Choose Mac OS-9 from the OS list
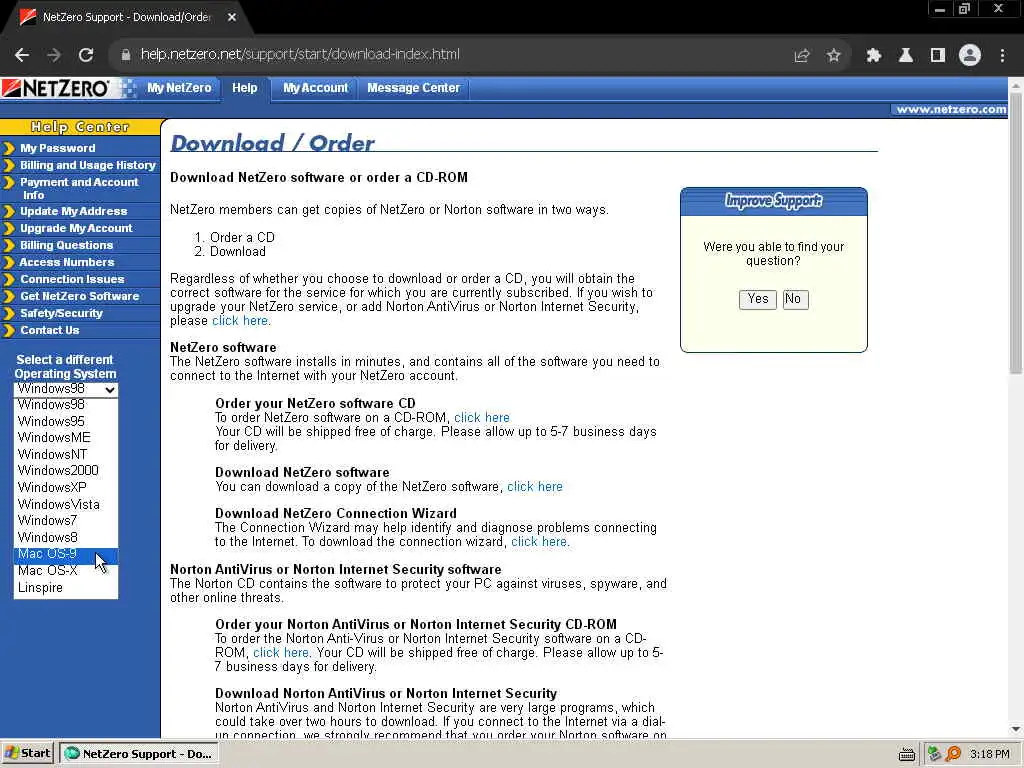1024x768 pixels. tap(65, 554)
